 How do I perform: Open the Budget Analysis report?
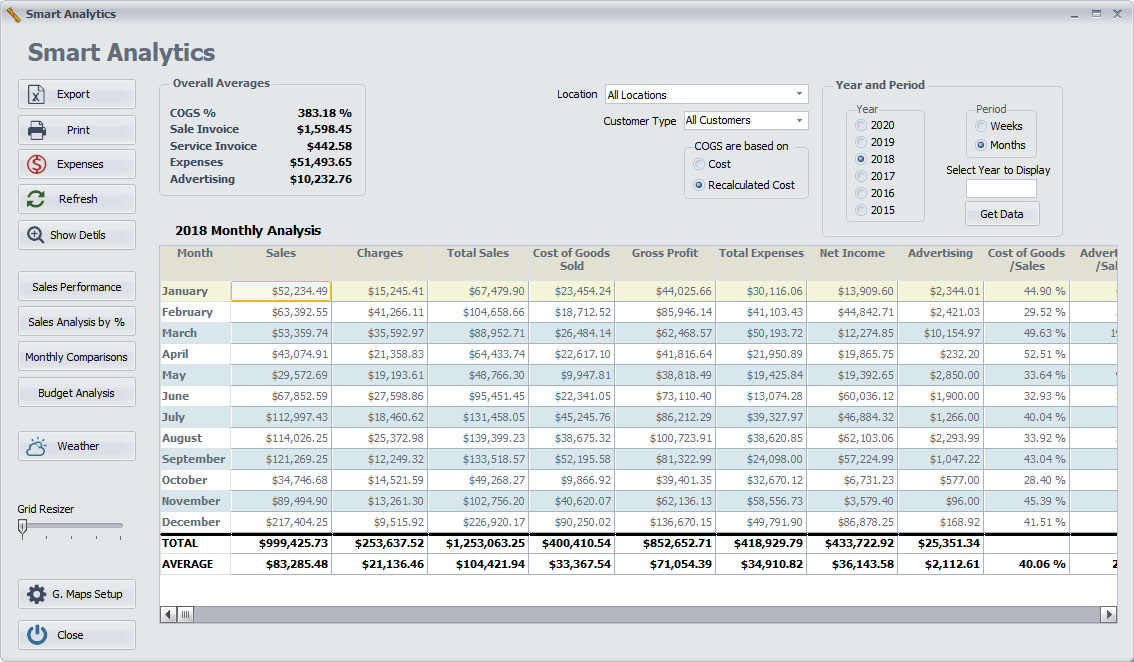point(76,392)
